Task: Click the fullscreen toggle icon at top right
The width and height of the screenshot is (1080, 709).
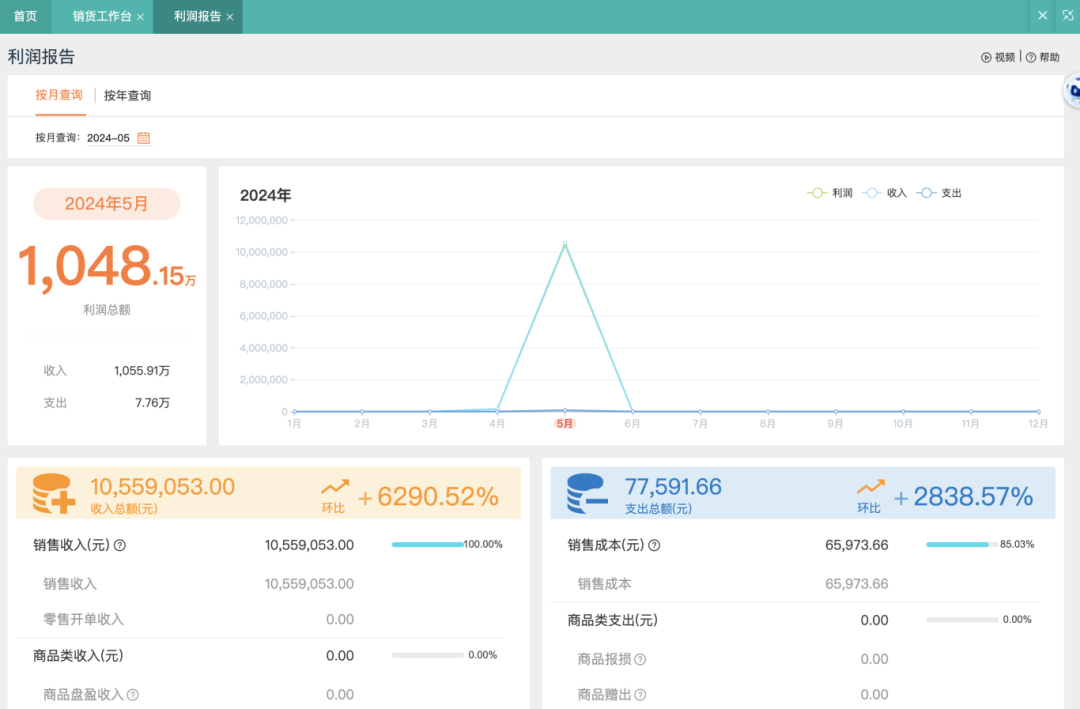Action: (x=1067, y=16)
